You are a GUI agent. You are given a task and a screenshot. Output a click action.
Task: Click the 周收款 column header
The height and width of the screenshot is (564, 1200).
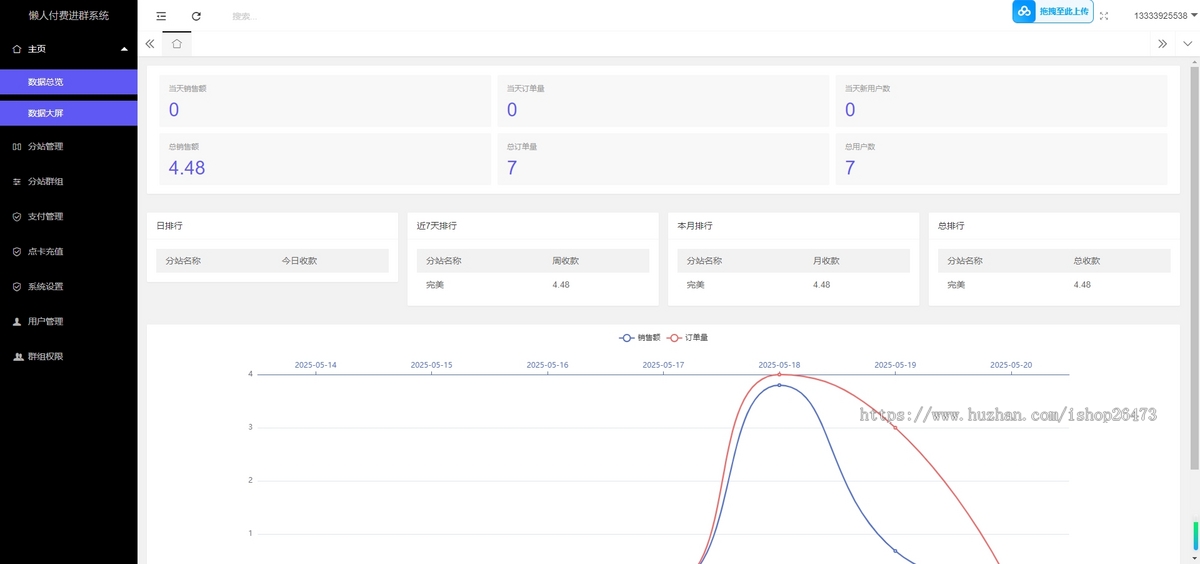566,261
